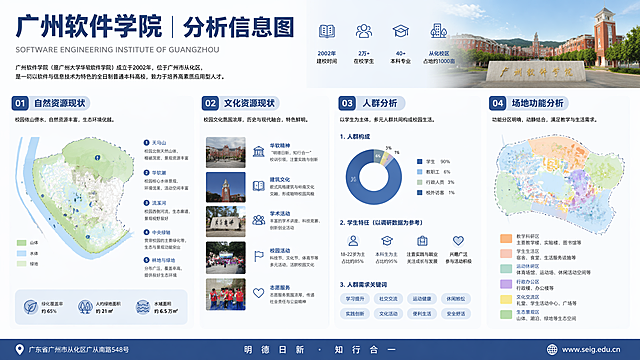Click the heart icon above 兴趣广泛
Viewport: 640px width, 360px height.
click(458, 241)
